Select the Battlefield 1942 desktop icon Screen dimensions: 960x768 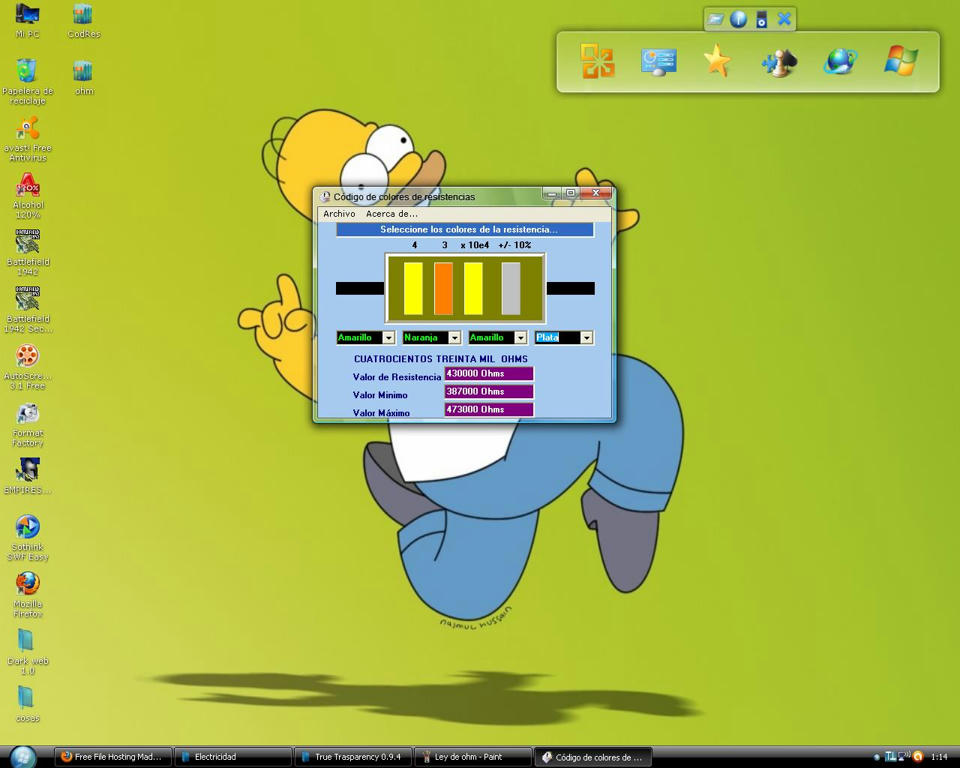pyautogui.click(x=28, y=252)
